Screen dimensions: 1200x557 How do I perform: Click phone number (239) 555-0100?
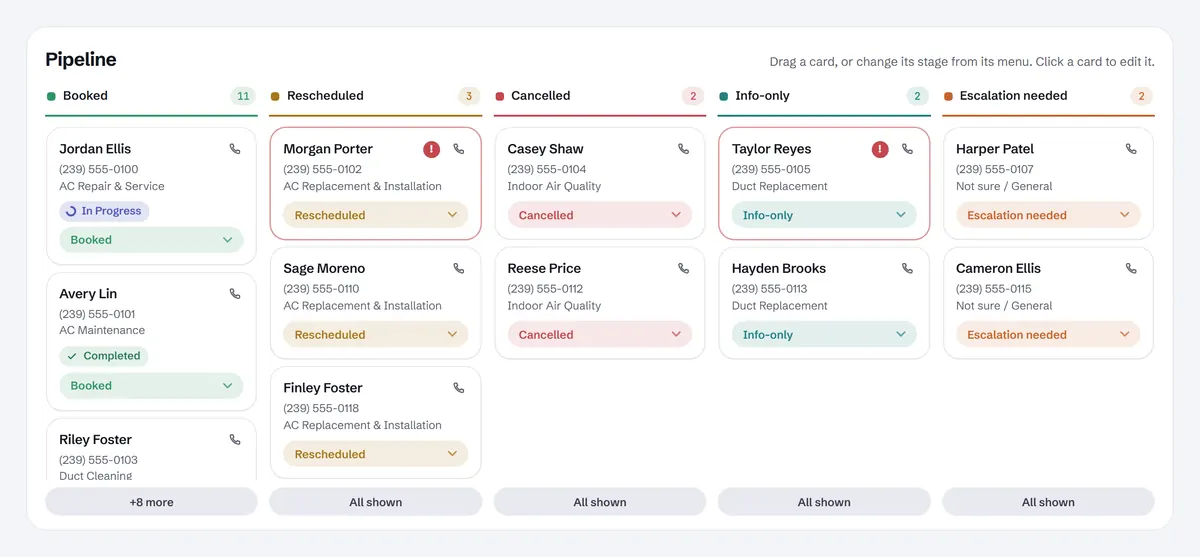pyautogui.click(x=99, y=169)
